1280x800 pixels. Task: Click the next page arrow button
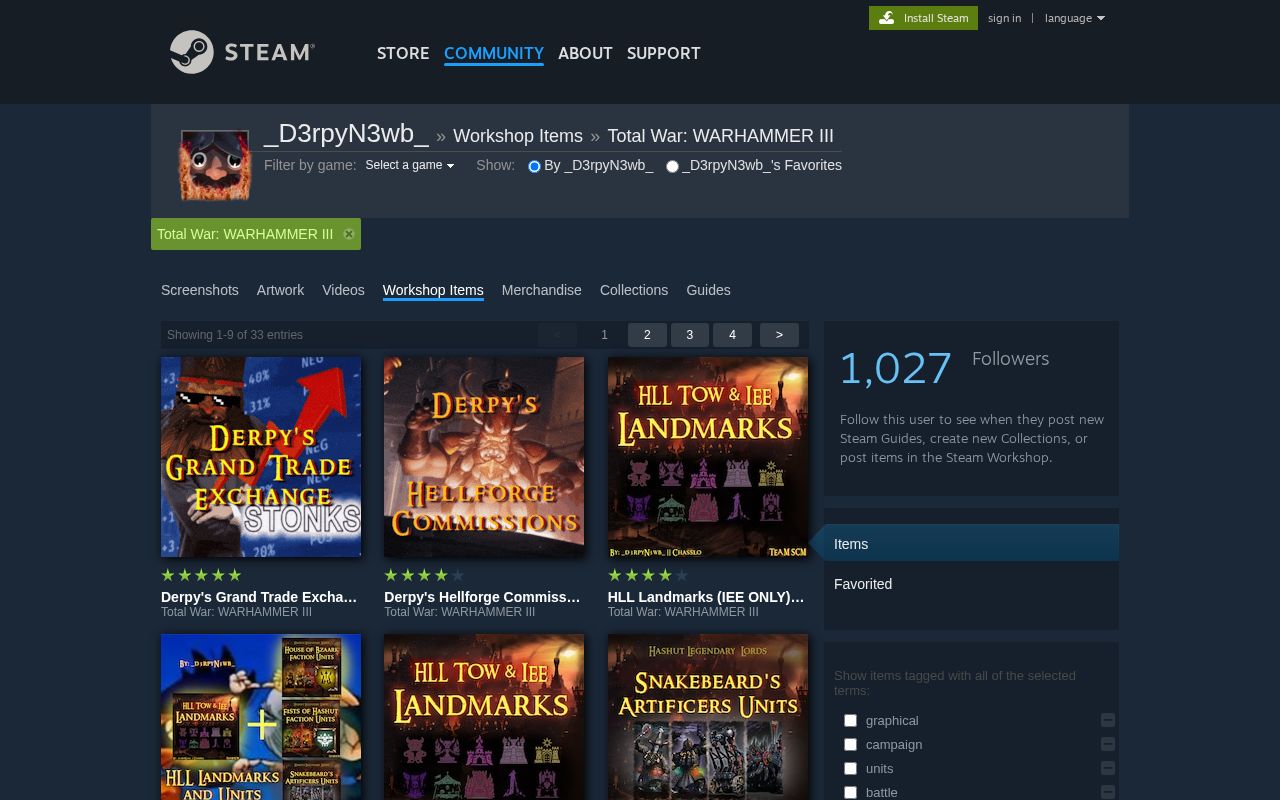[x=779, y=335]
